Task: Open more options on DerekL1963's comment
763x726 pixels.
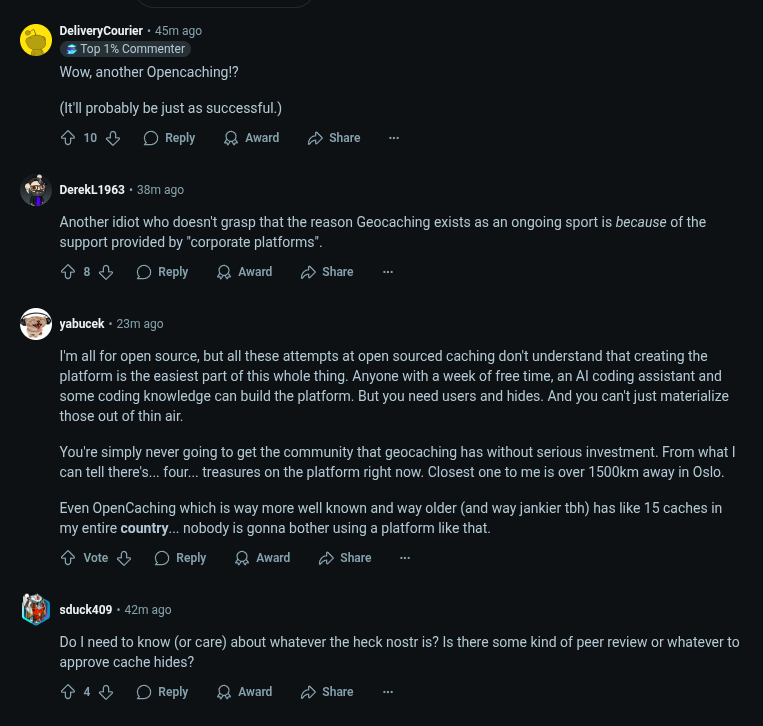Action: [x=388, y=272]
